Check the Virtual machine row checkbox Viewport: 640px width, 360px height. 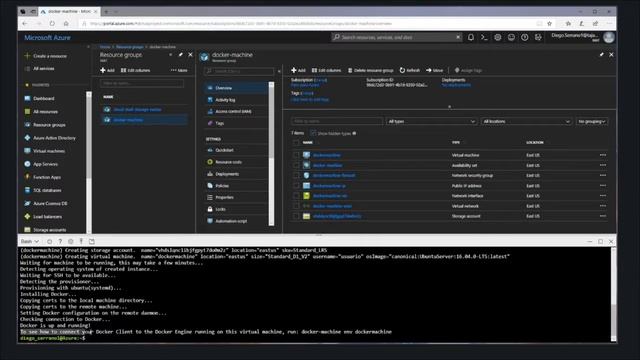296,155
